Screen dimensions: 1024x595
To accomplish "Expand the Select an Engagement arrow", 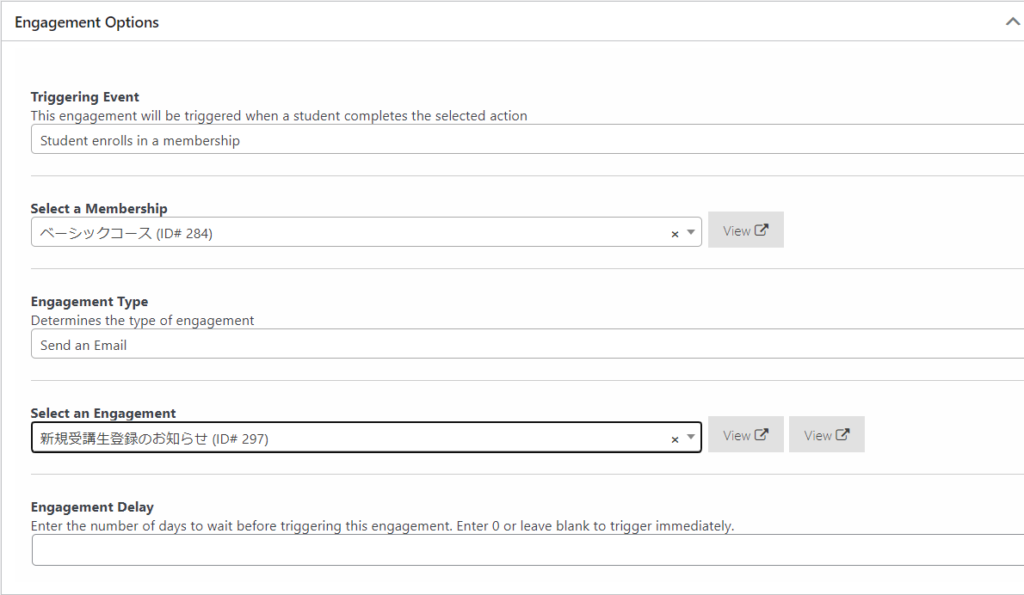I will 690,438.
